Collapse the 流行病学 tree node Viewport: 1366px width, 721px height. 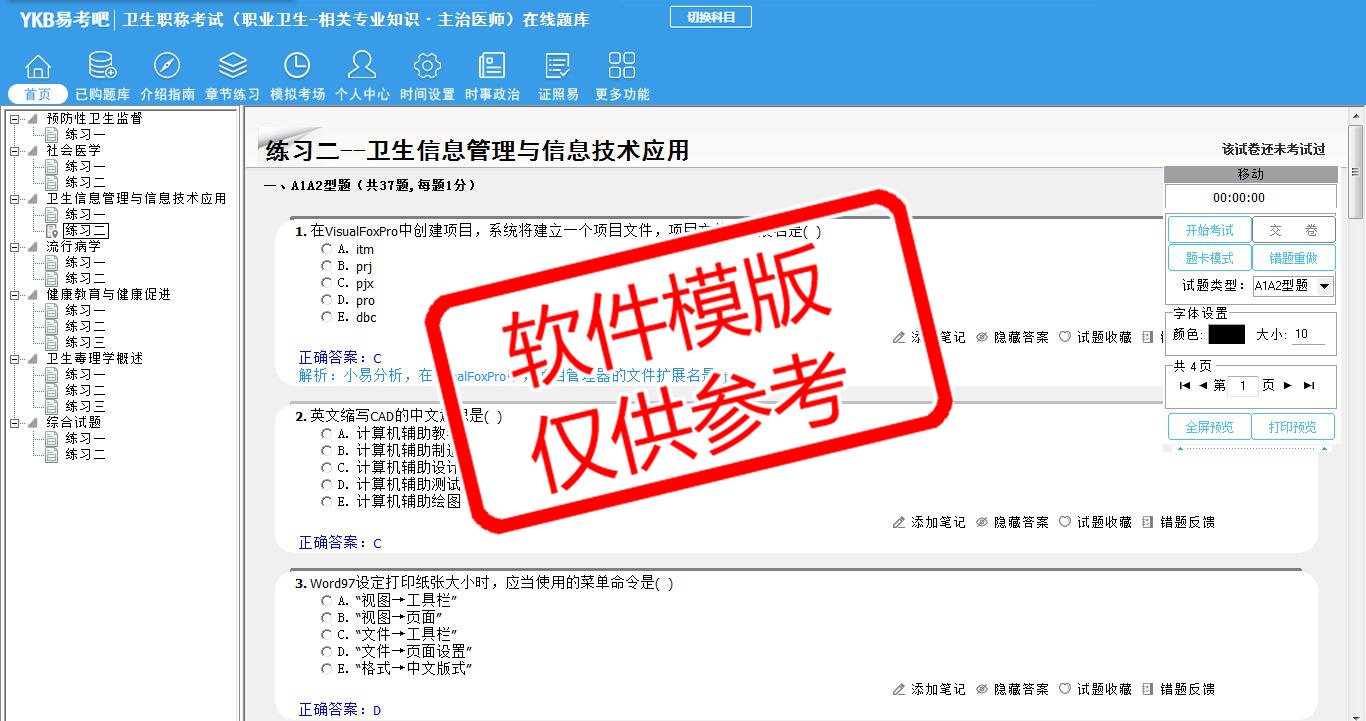coord(15,246)
